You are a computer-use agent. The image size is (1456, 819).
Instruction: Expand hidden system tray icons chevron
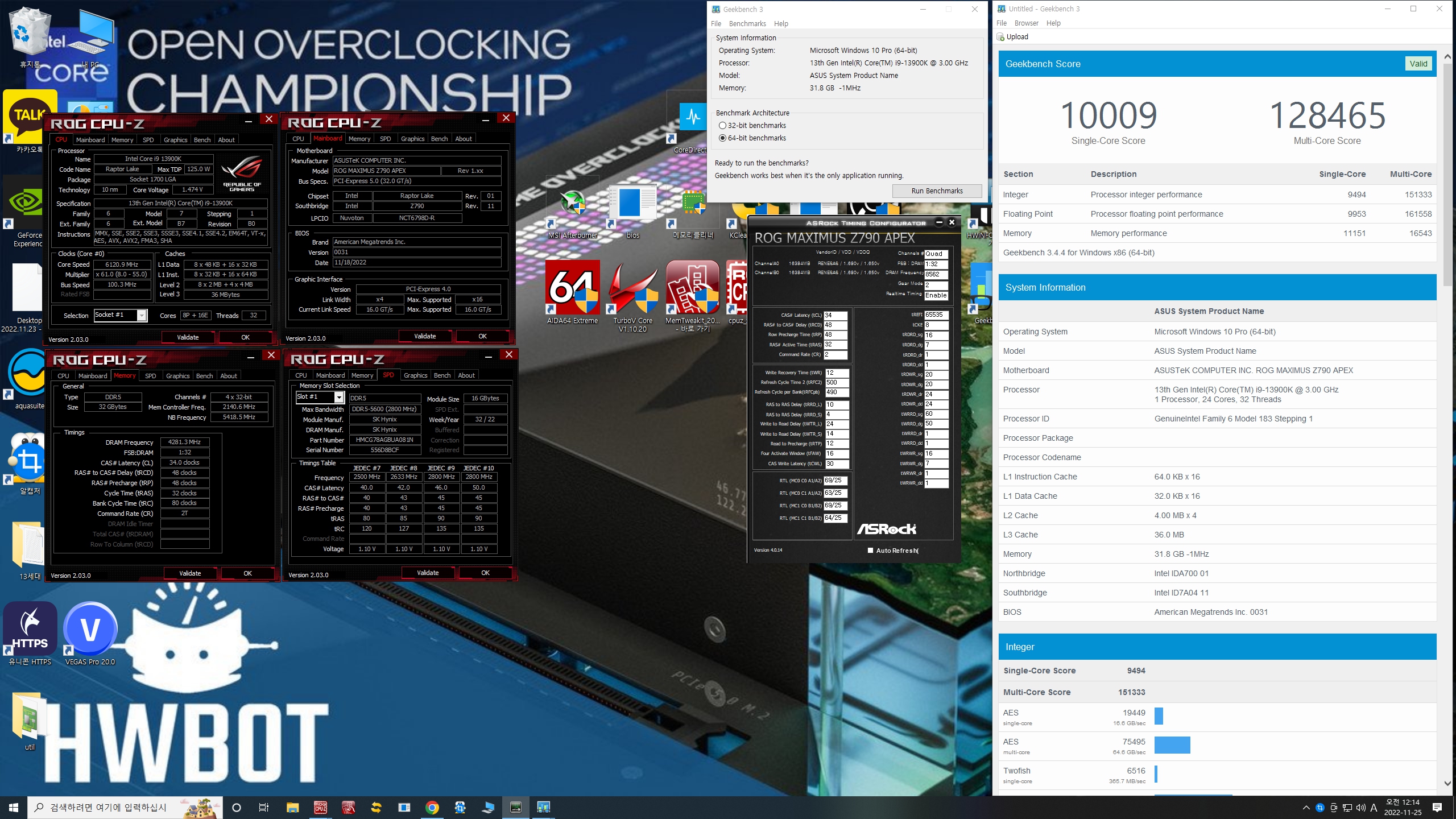(x=1306, y=808)
